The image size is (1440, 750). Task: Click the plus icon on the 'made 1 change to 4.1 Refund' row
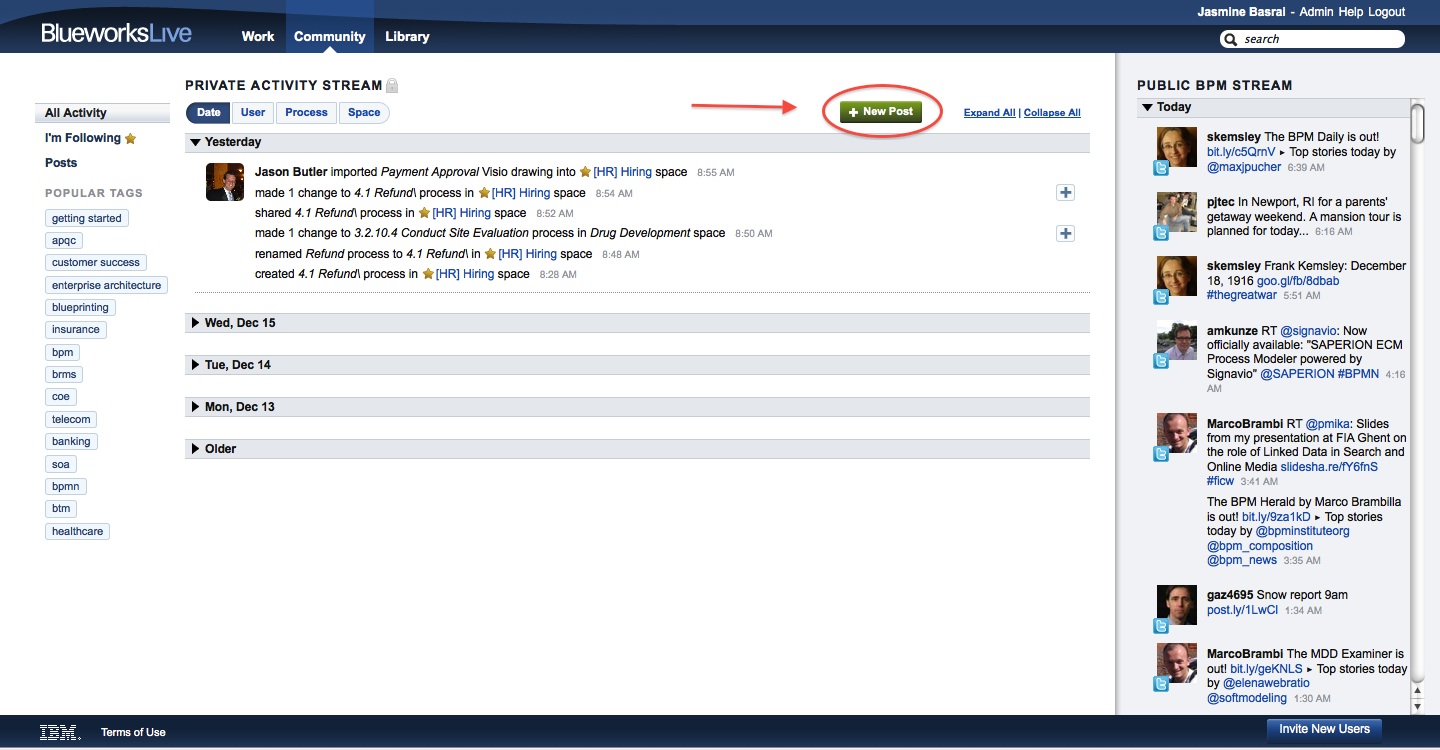(x=1065, y=193)
